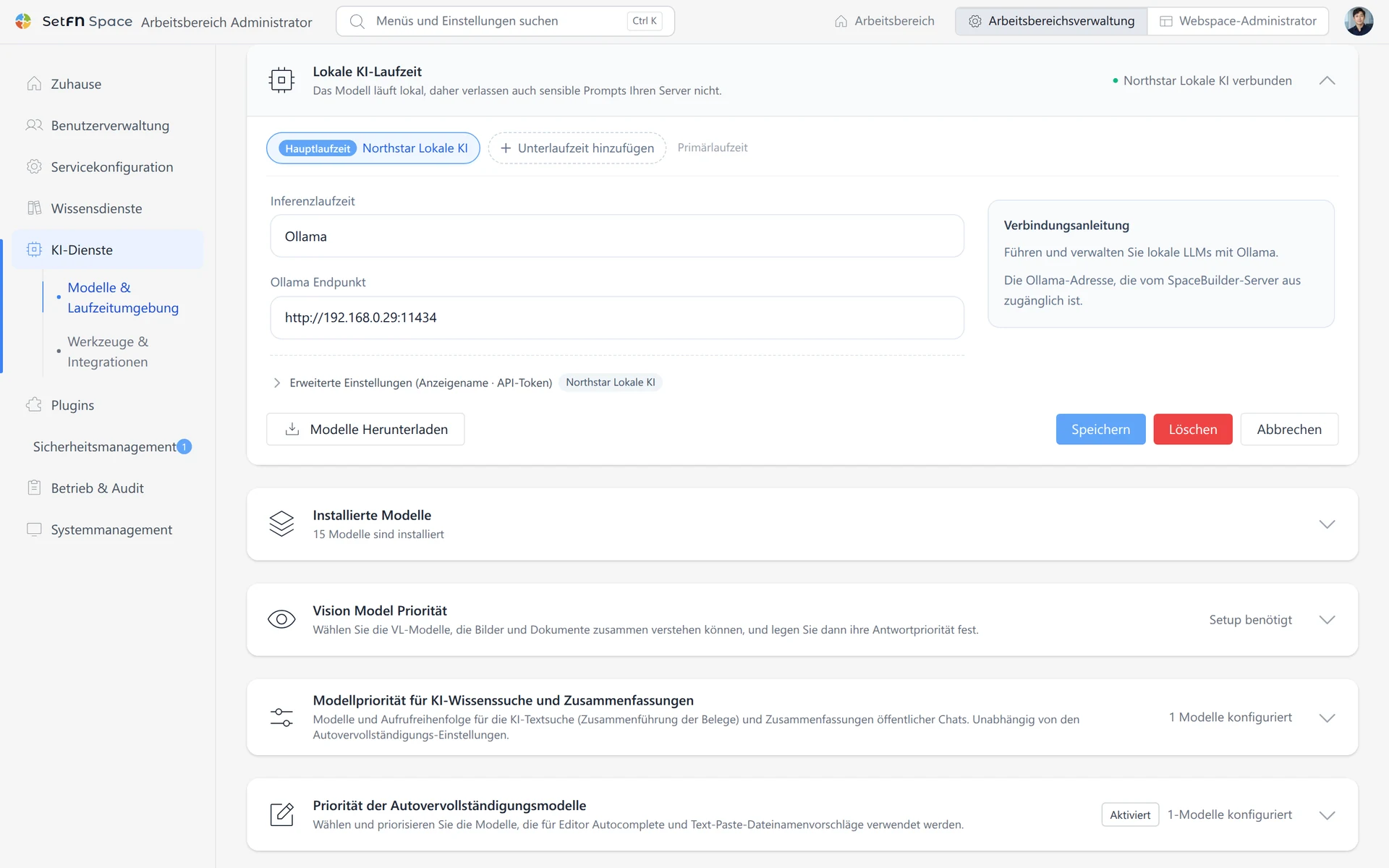Click the Abbrechen button
The width and height of the screenshot is (1389, 868).
[1289, 429]
